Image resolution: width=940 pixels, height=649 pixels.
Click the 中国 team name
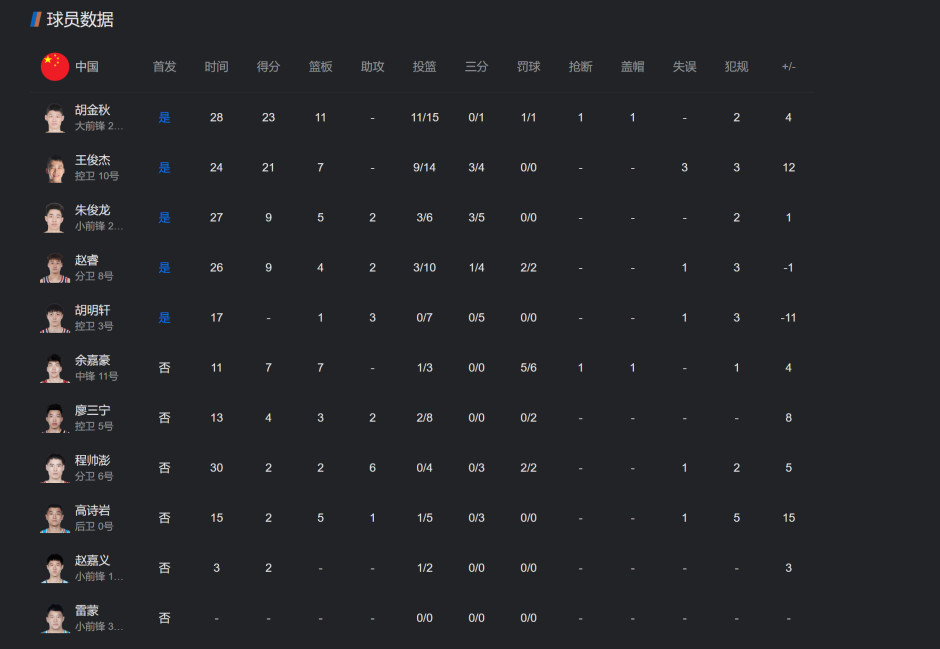[x=87, y=67]
